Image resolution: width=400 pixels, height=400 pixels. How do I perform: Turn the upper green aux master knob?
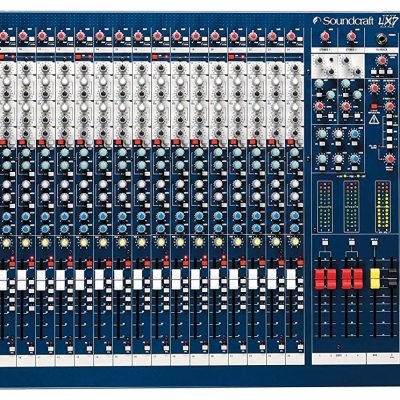coord(322,134)
